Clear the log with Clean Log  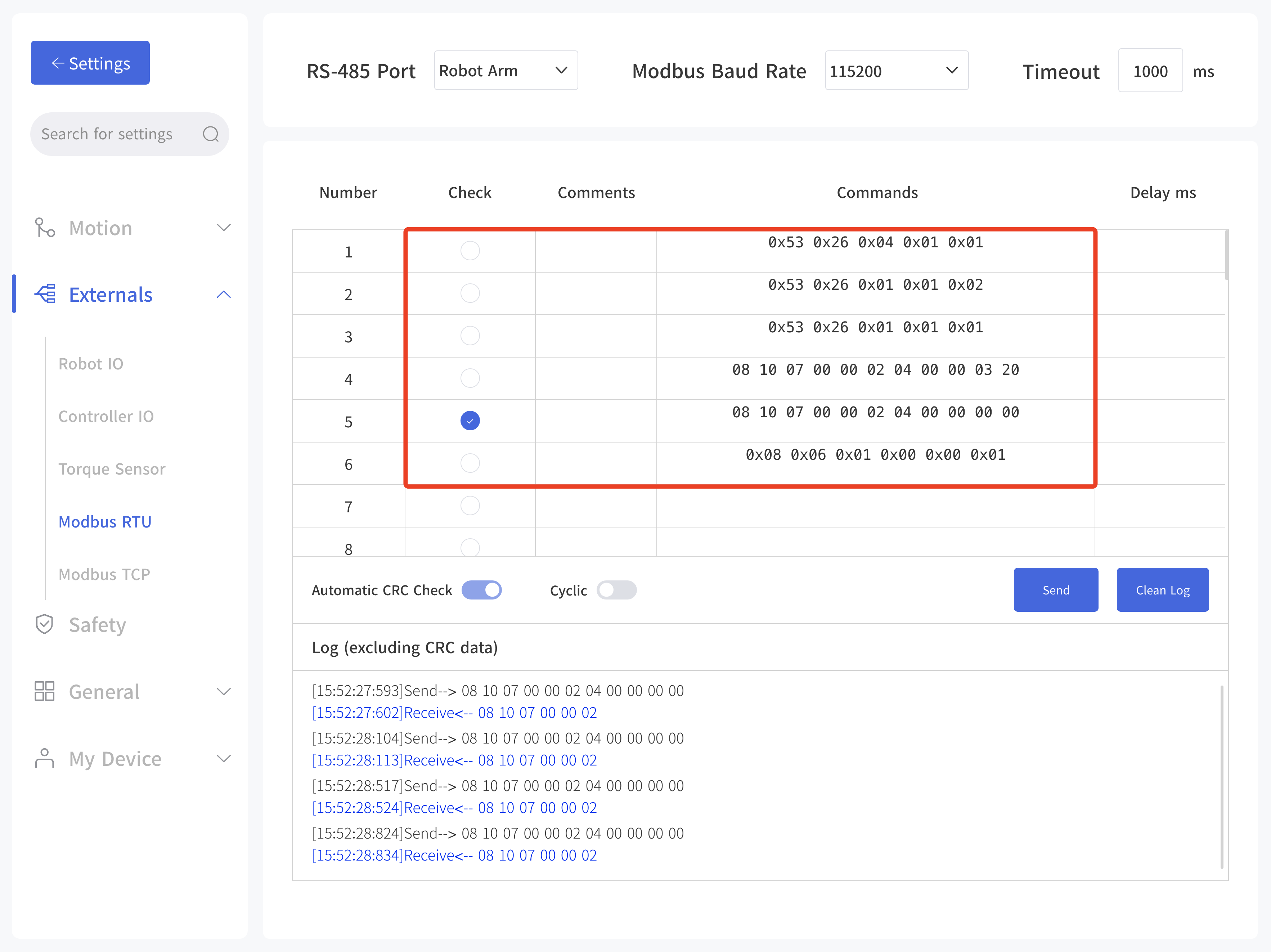(x=1162, y=590)
